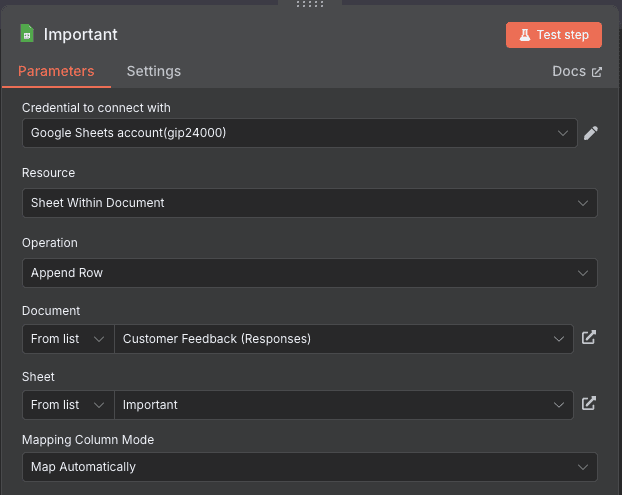Image resolution: width=622 pixels, height=495 pixels.
Task: Open the Docs link
Action: tap(577, 71)
